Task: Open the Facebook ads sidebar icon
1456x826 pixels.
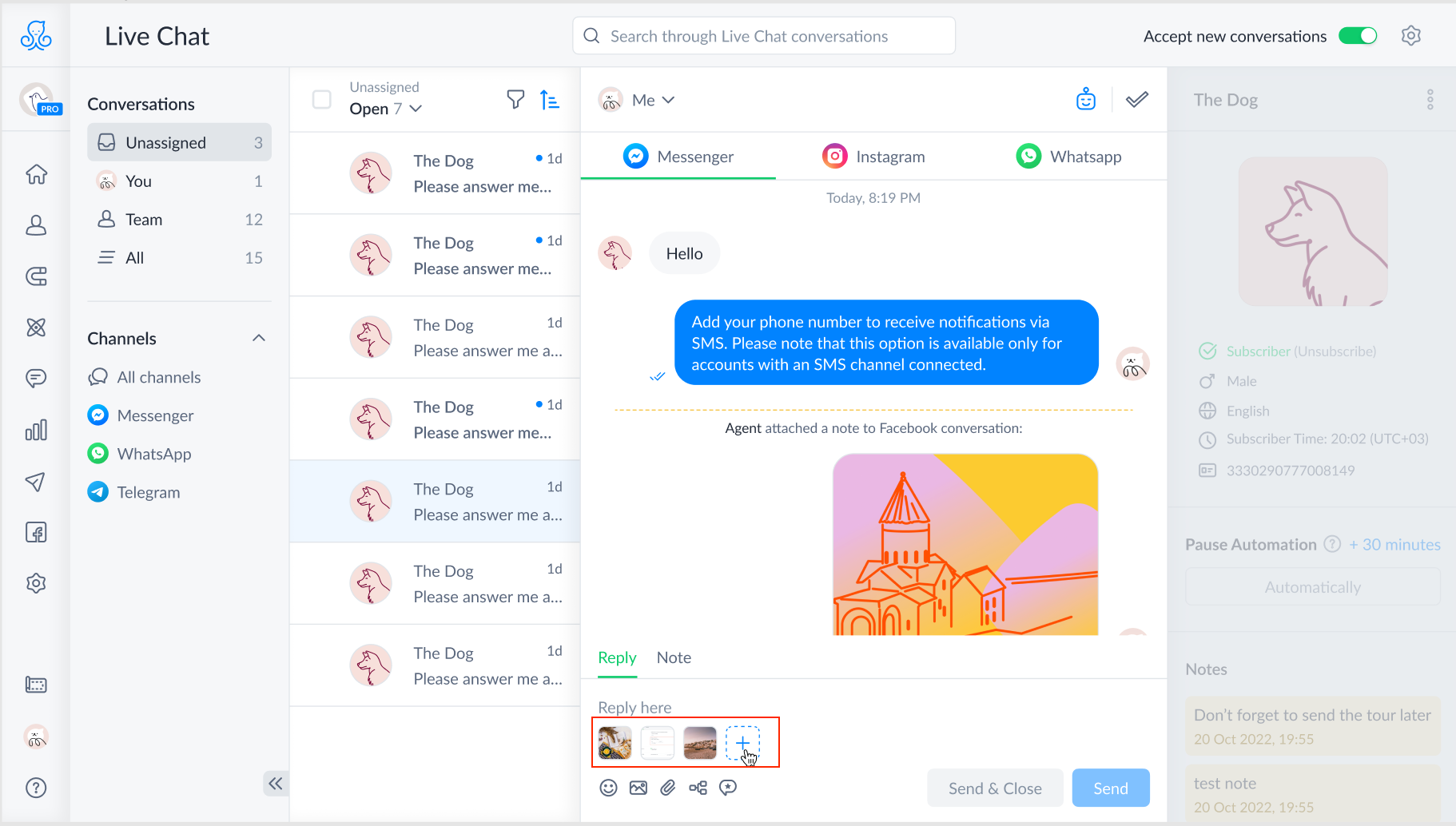Action: 36,532
